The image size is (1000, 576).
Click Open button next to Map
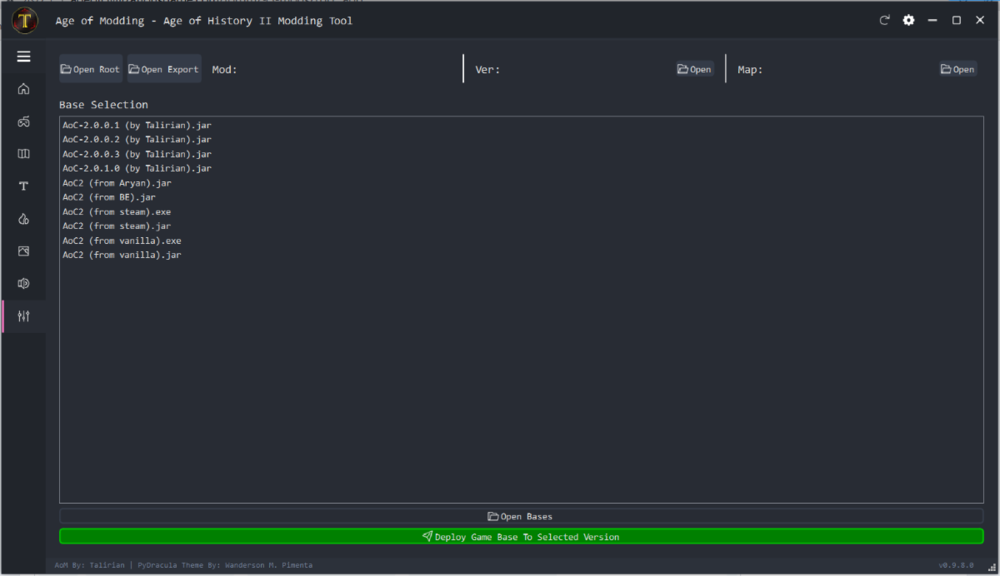(958, 69)
